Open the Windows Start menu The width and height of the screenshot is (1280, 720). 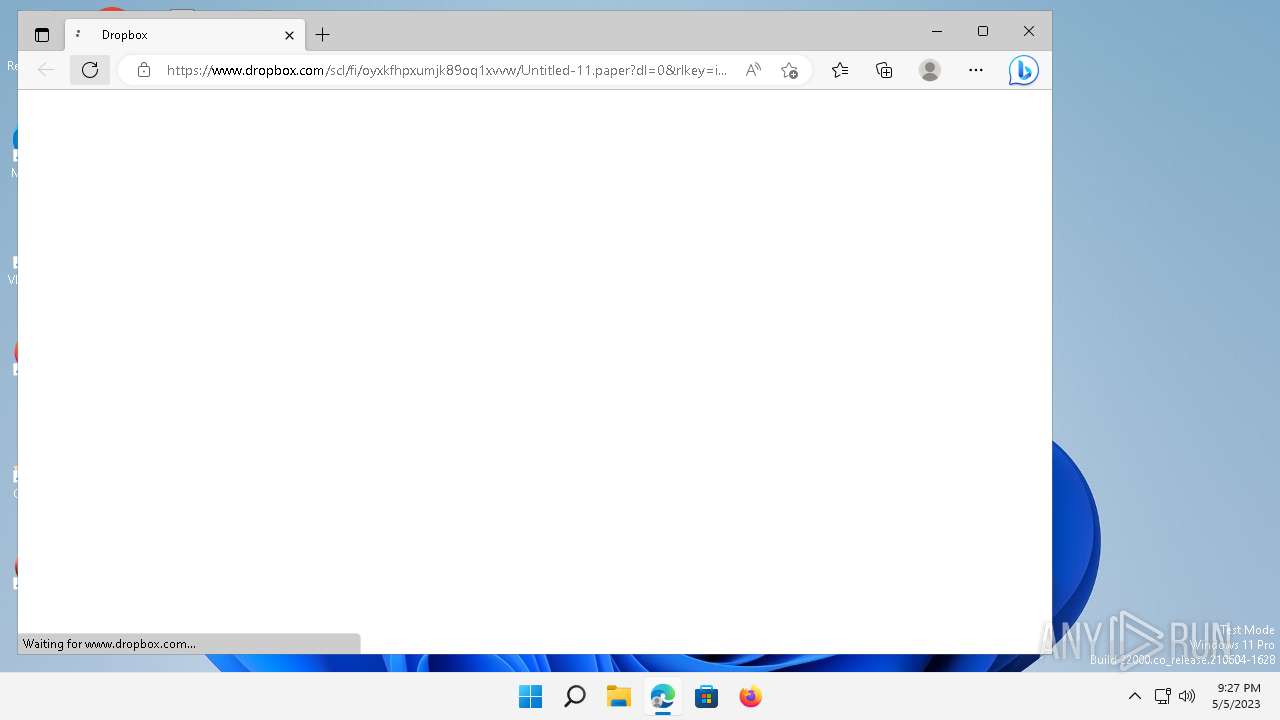tap(530, 696)
